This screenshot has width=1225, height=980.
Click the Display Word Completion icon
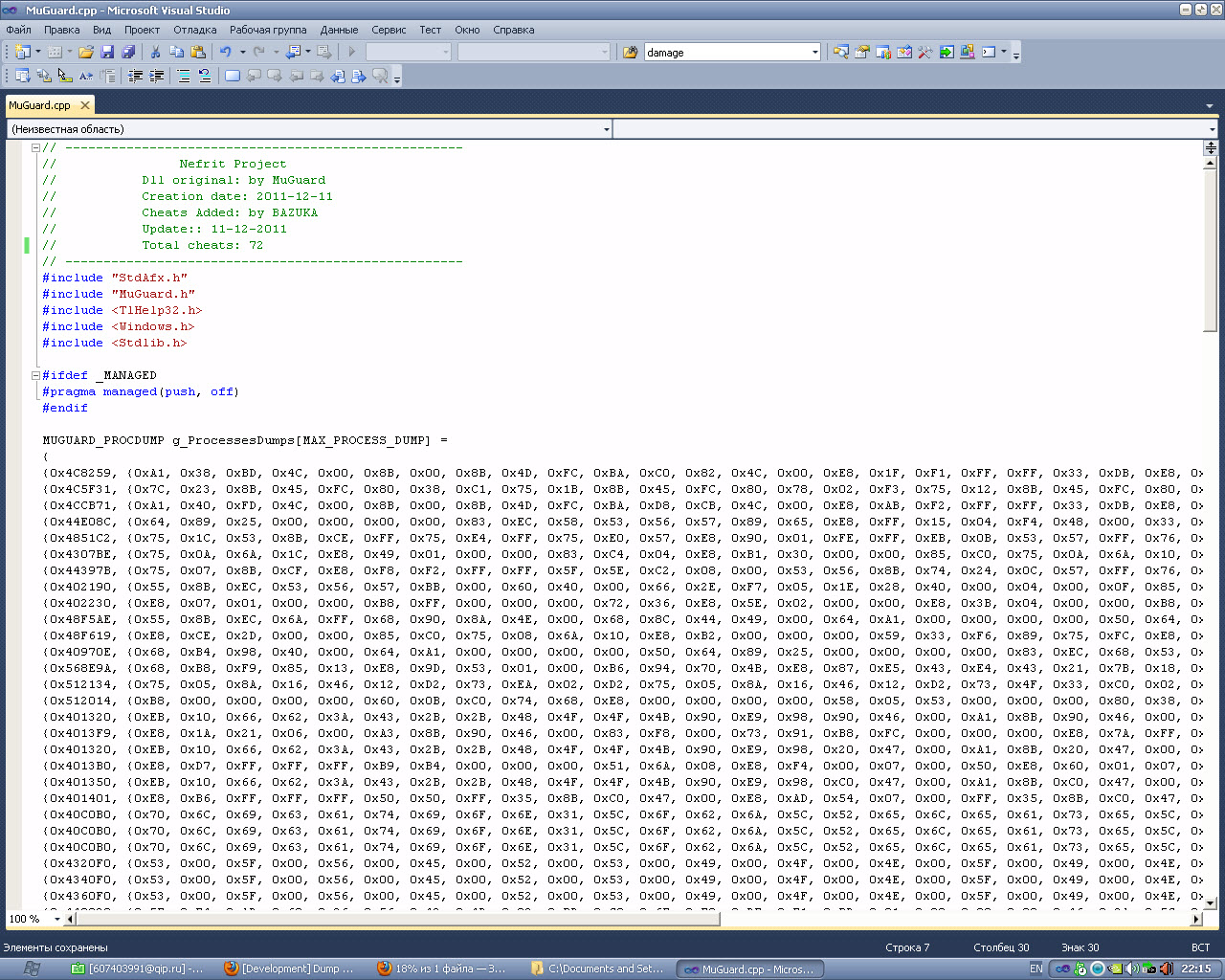coord(86,76)
